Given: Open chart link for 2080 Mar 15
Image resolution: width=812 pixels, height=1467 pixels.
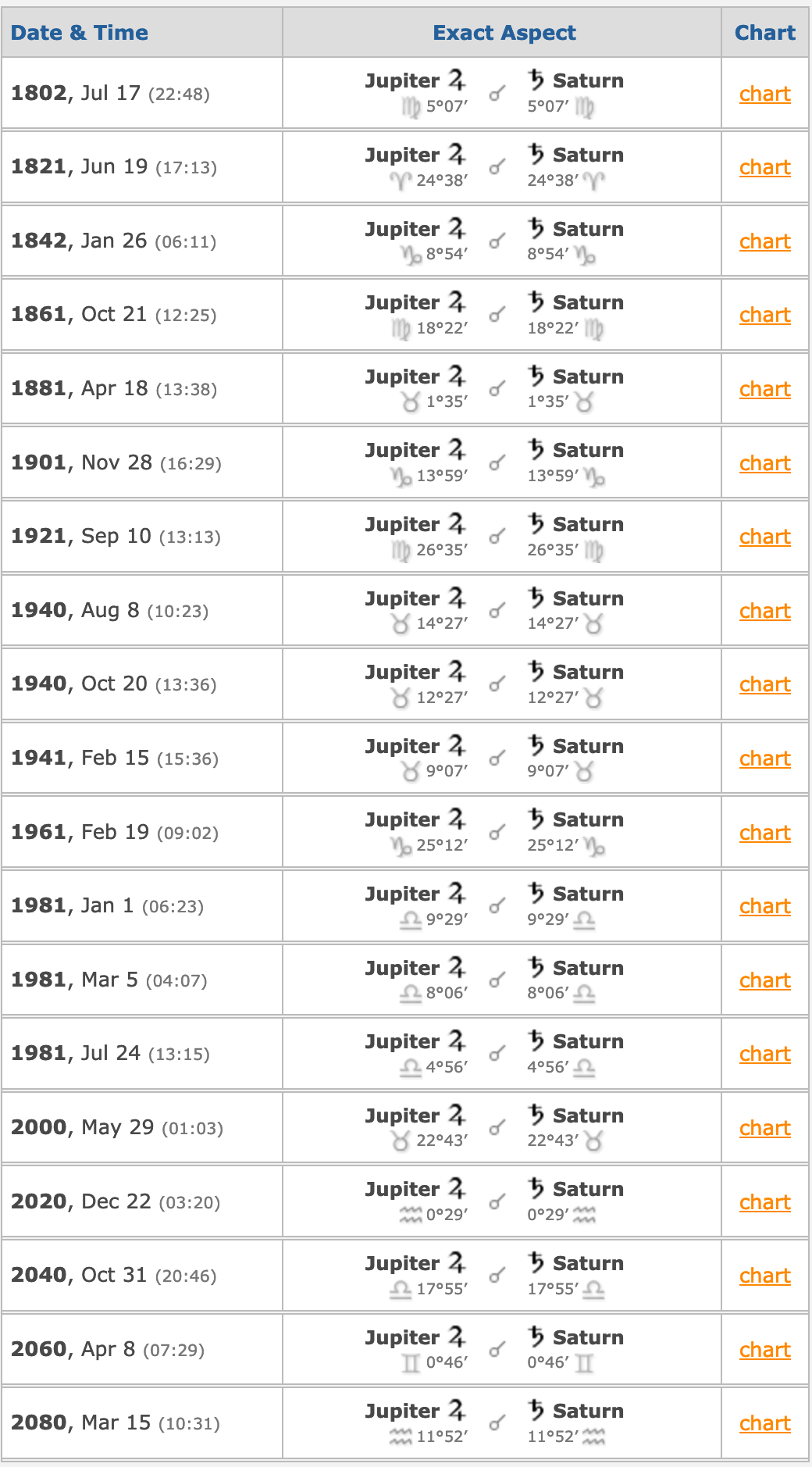Looking at the screenshot, I should click(764, 1423).
